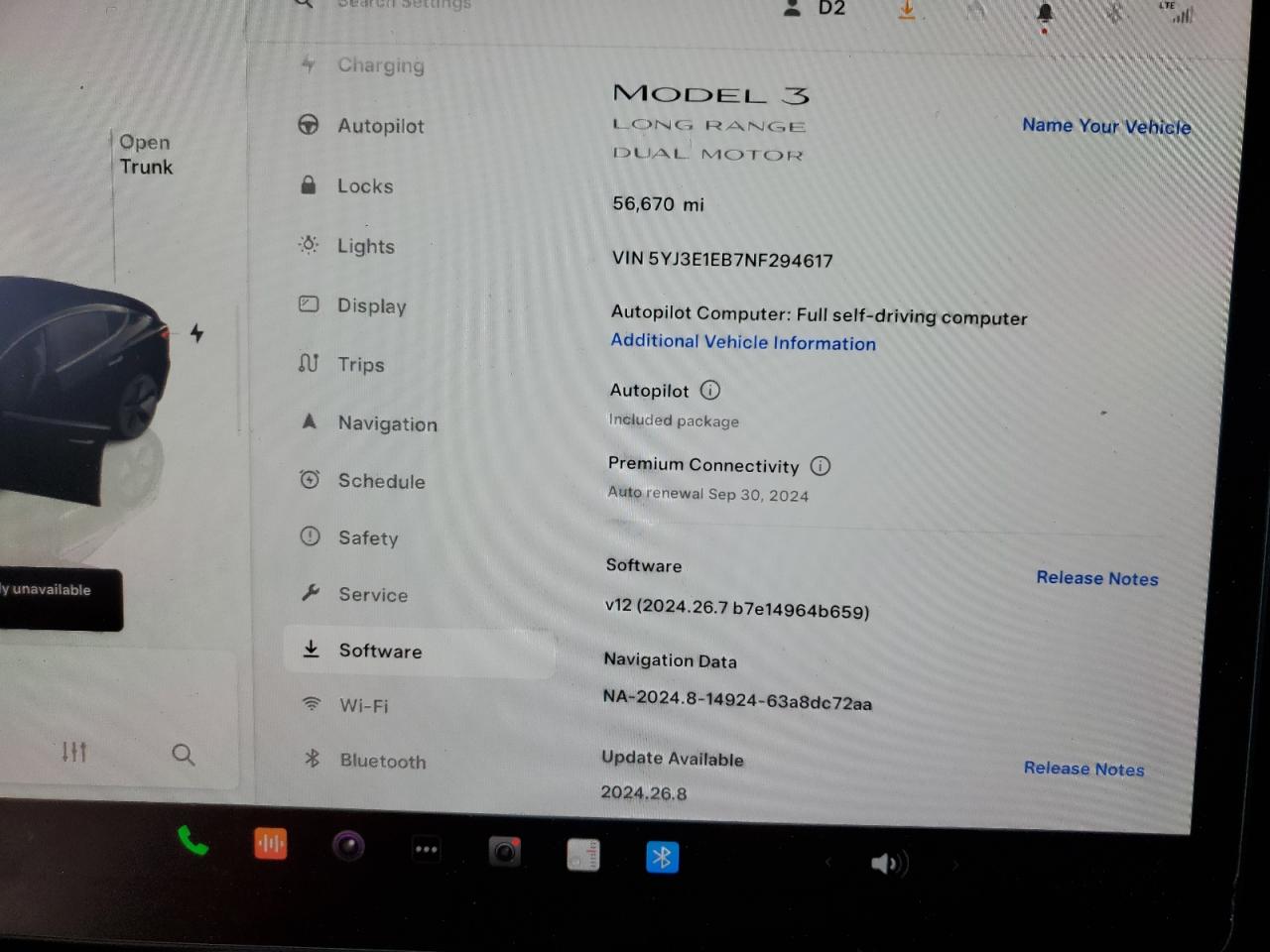Click Name Your Vehicle link
The height and width of the screenshot is (952, 1270).
pyautogui.click(x=1106, y=126)
